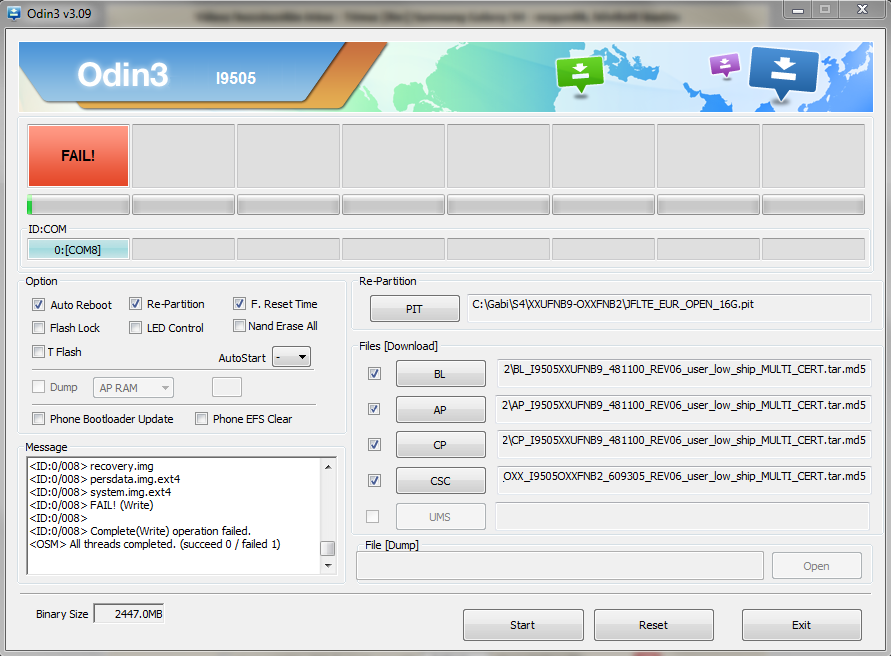Viewport: 891px width, 656px height.
Task: Click the CSC button to choose CSC file
Action: 440,481
